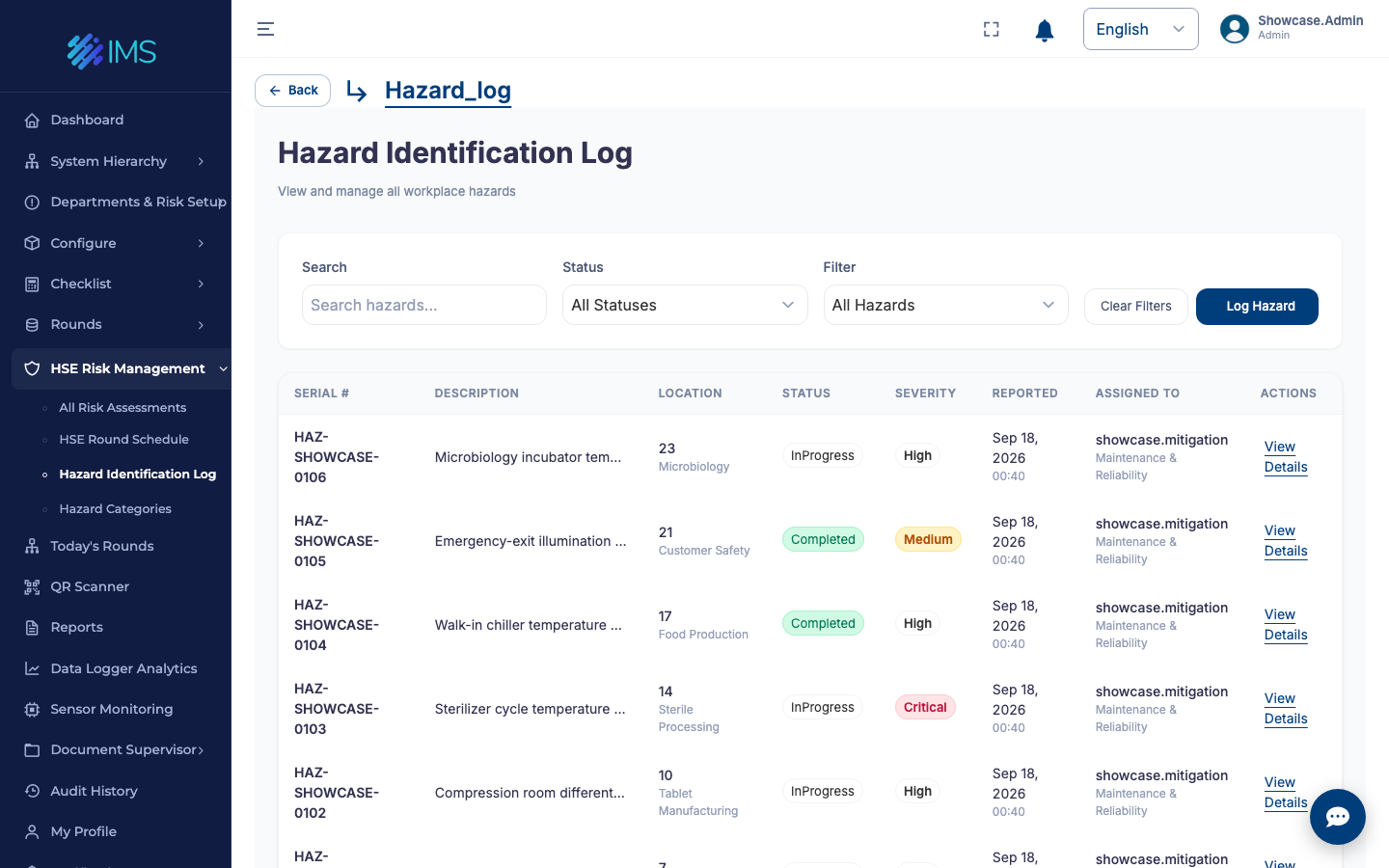Click the HSE Risk Management shield icon
The height and width of the screenshot is (868, 1389).
[32, 368]
